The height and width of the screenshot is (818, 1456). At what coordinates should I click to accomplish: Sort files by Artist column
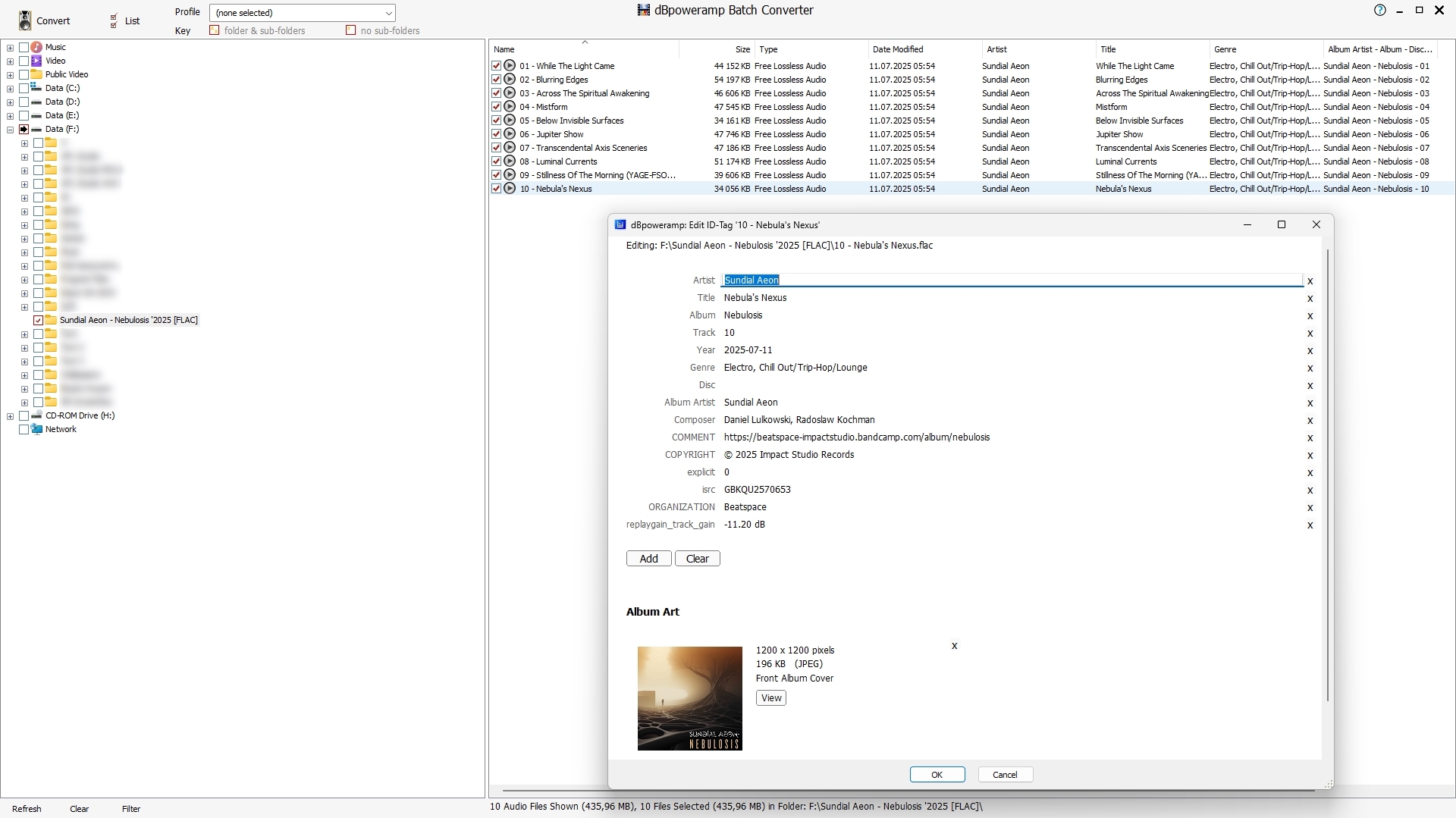1038,49
